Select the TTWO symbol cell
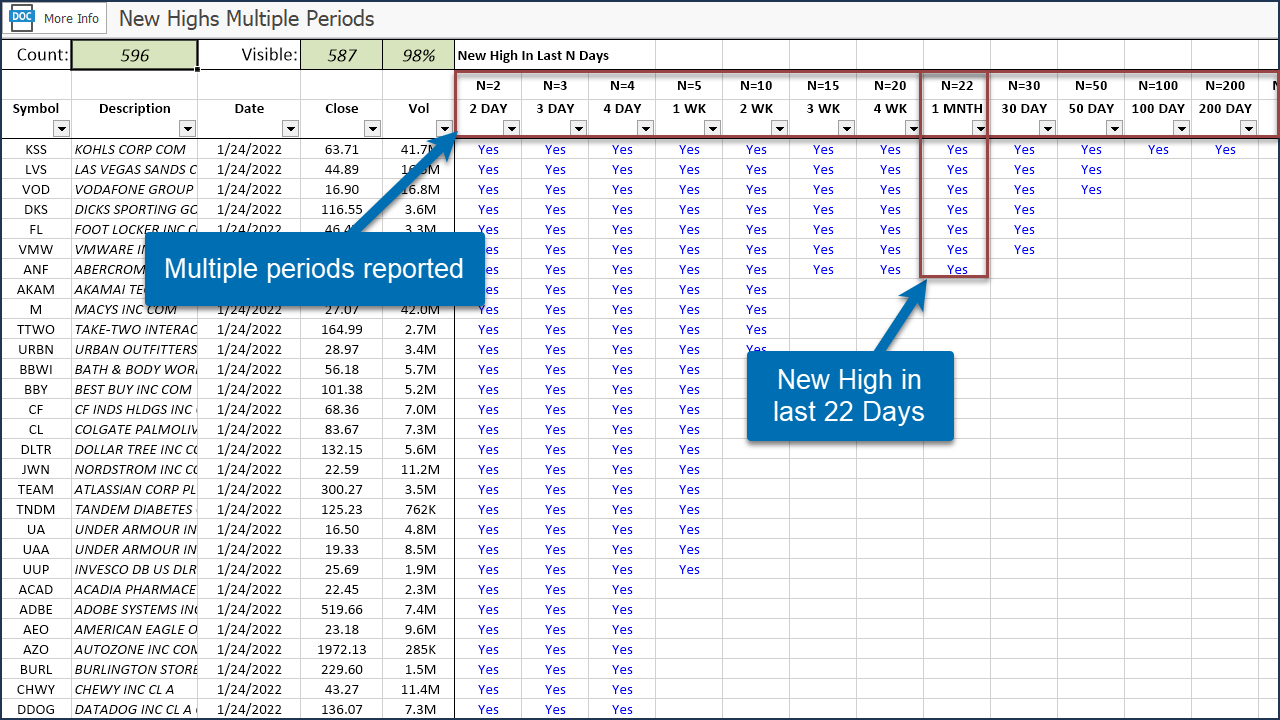The height and width of the screenshot is (720, 1280). [36, 330]
